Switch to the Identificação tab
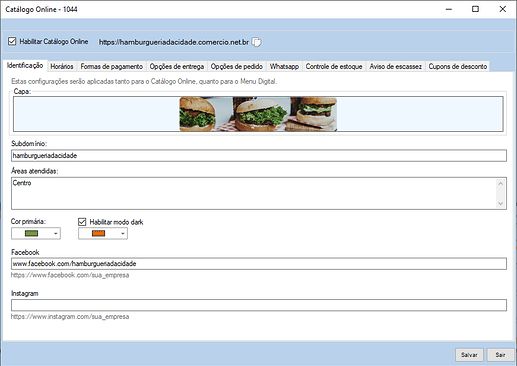The image size is (517, 366). pyautogui.click(x=25, y=65)
